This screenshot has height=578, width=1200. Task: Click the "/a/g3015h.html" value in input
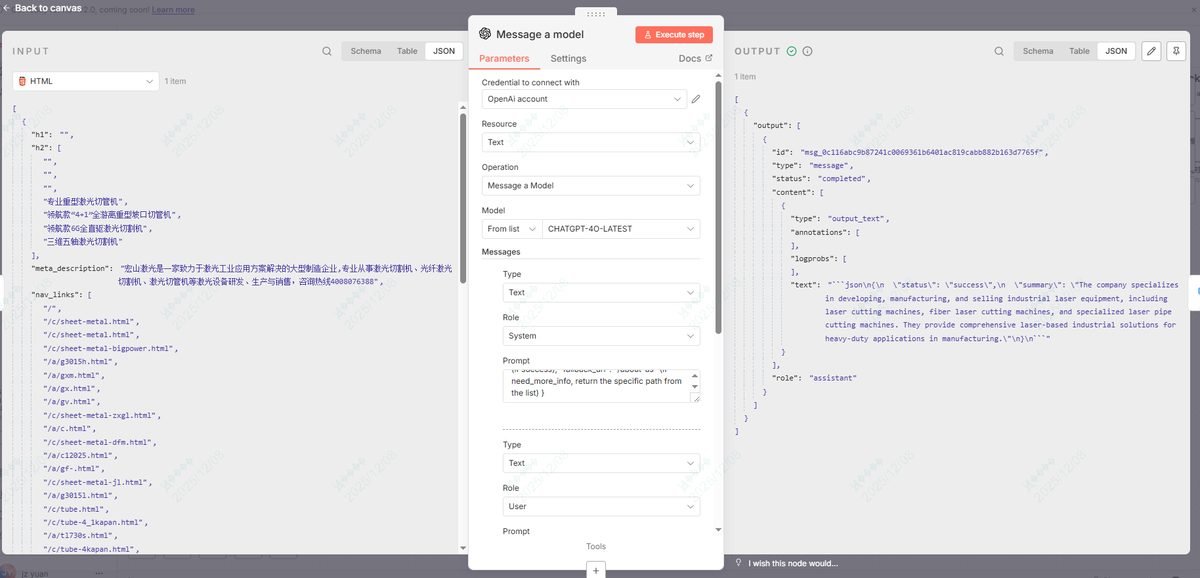click(79, 361)
